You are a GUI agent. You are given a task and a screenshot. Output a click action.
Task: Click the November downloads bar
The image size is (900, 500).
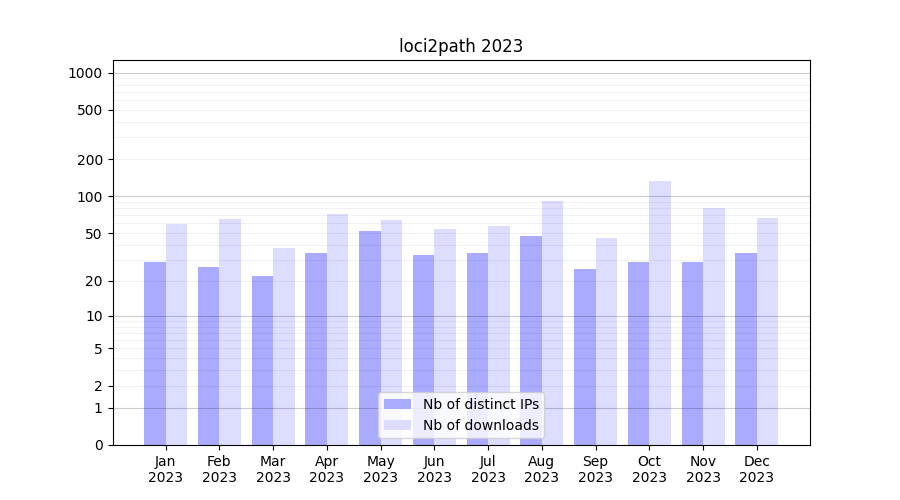click(x=714, y=326)
